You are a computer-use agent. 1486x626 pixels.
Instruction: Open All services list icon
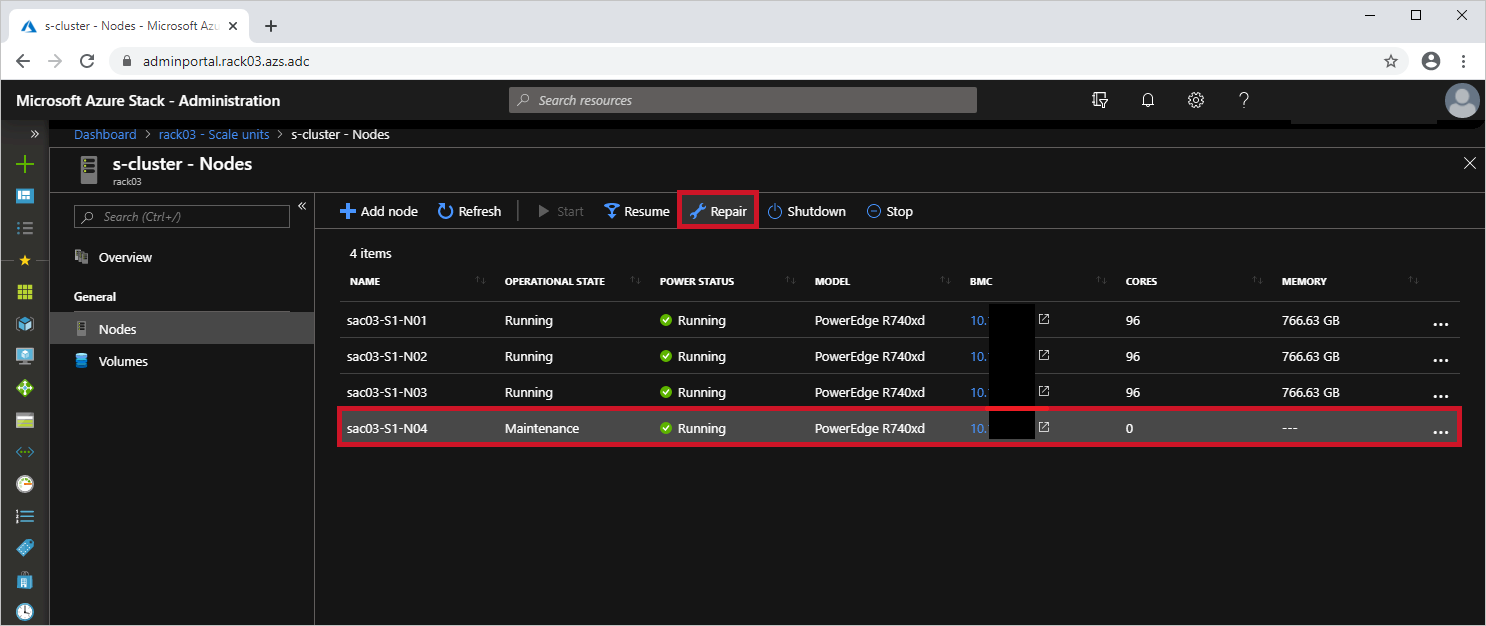click(x=25, y=228)
